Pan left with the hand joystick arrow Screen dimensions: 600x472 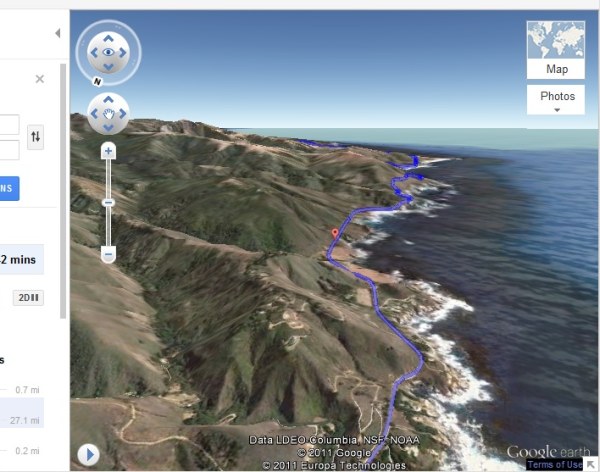point(94,114)
